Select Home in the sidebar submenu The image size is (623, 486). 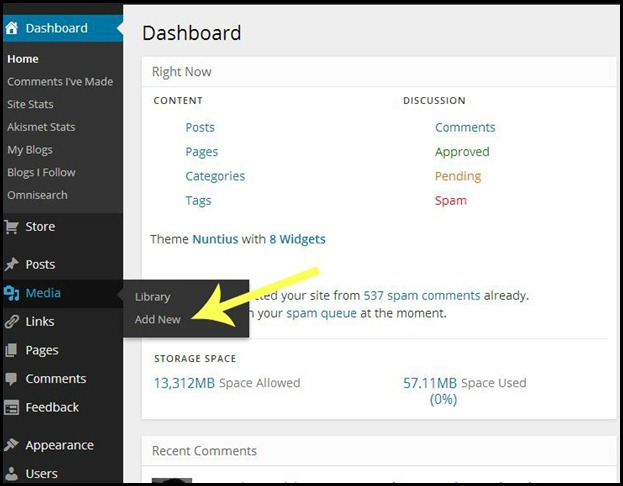tap(23, 59)
